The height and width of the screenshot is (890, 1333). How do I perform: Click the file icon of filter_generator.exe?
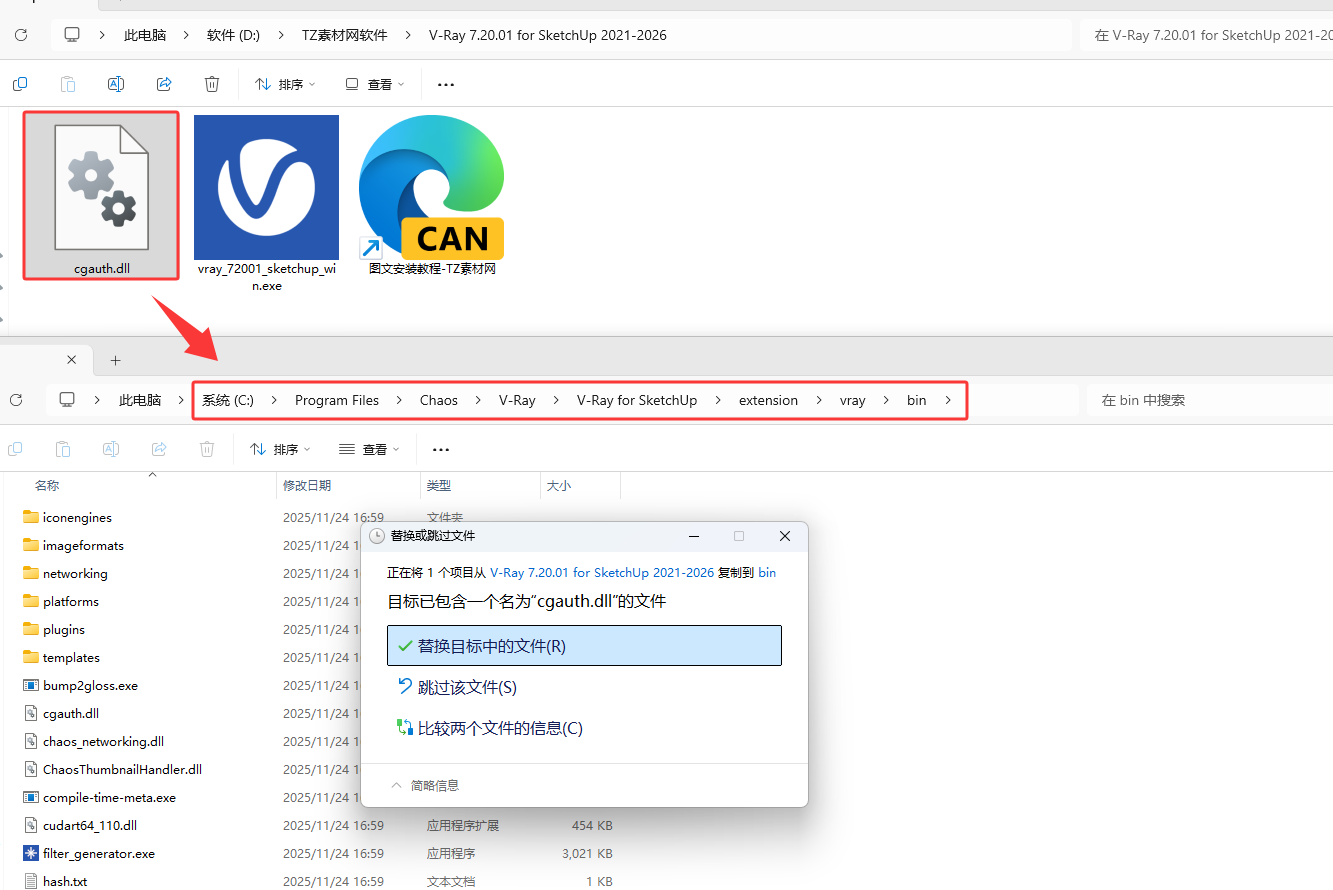(30, 853)
